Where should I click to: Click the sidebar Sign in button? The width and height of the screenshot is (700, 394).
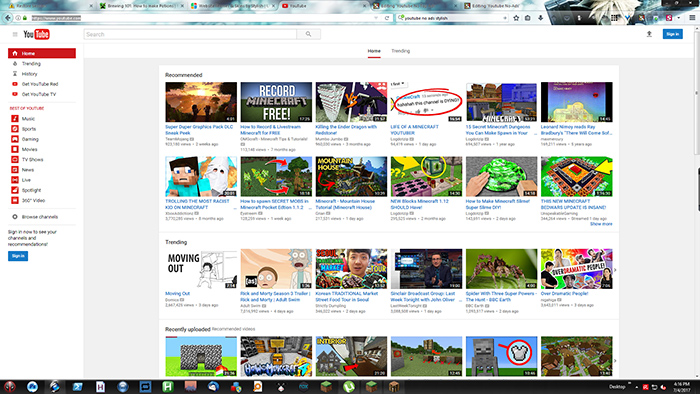click(x=18, y=256)
